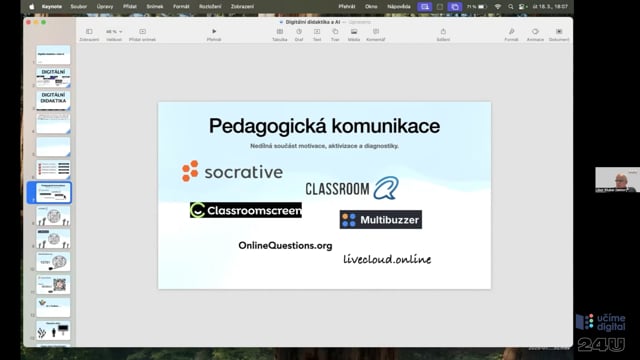Open the Snímek menu
The height and width of the screenshot is (360, 640).
click(155, 7)
